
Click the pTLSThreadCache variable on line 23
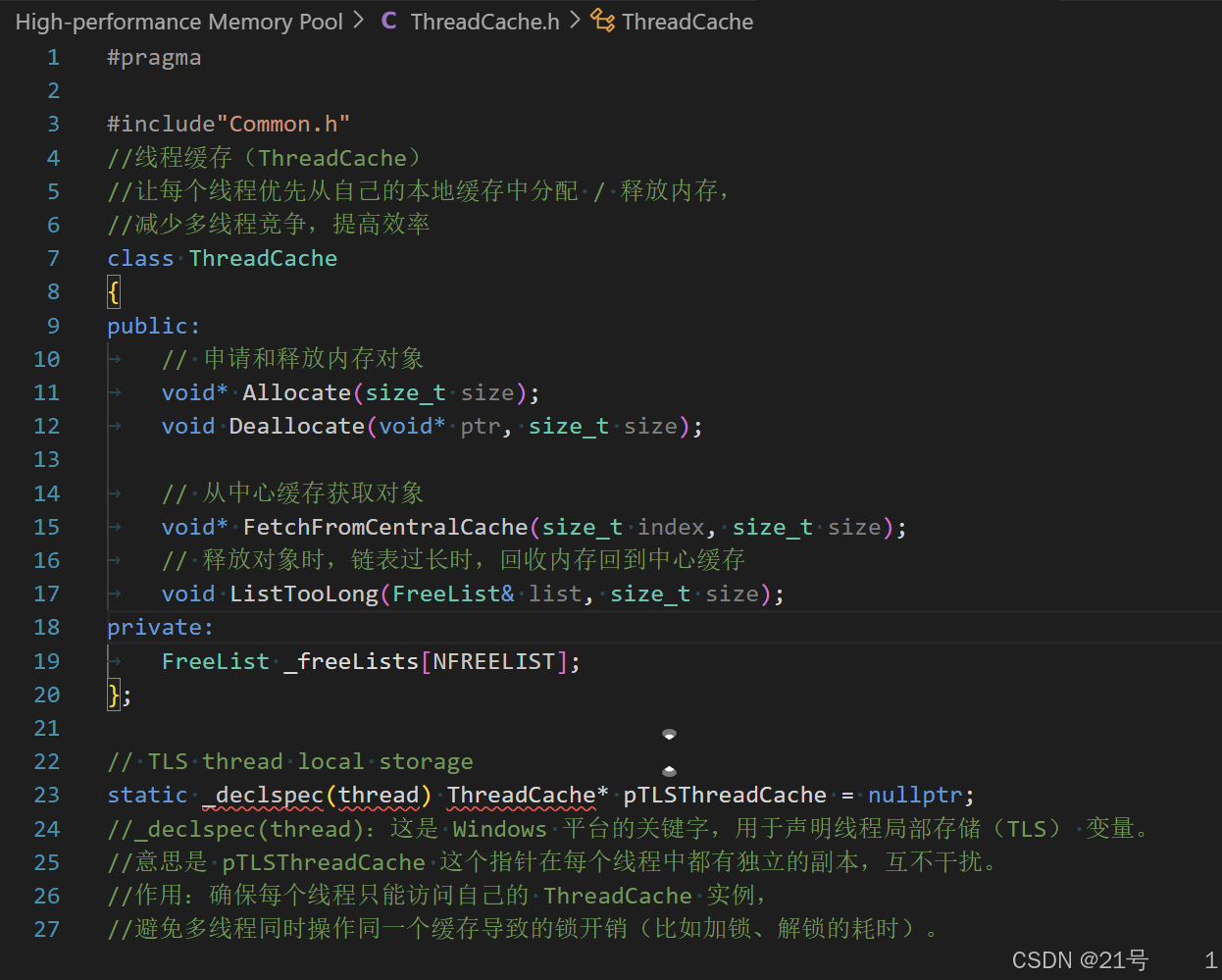[x=725, y=795]
